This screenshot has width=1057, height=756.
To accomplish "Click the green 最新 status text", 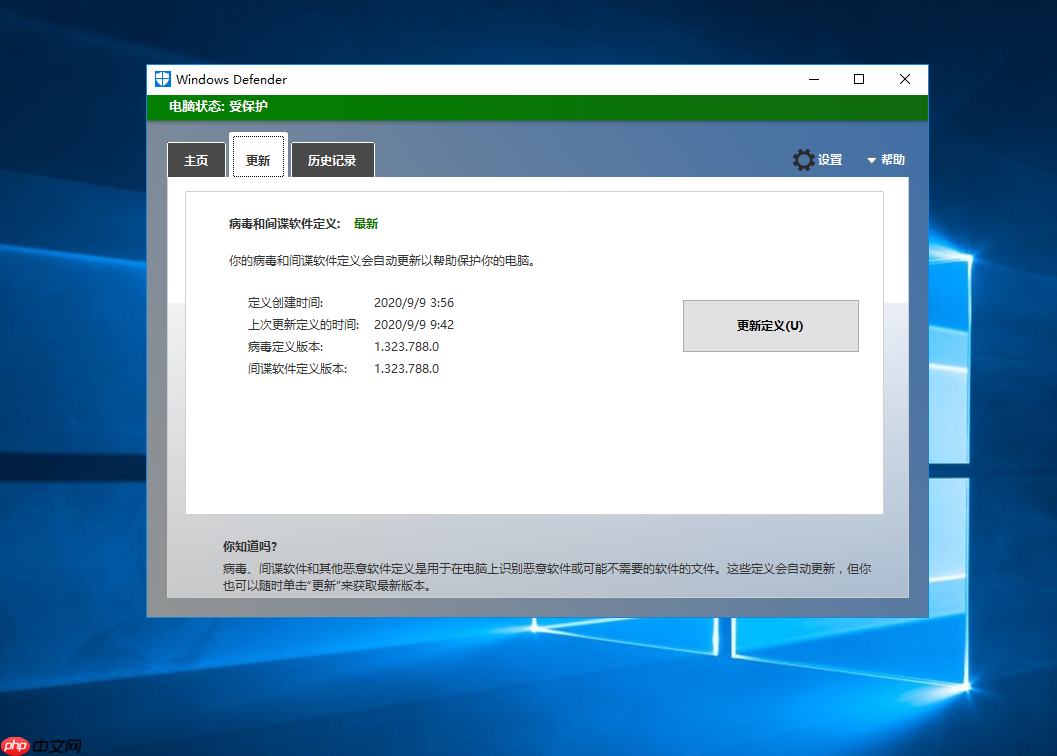I will [366, 223].
